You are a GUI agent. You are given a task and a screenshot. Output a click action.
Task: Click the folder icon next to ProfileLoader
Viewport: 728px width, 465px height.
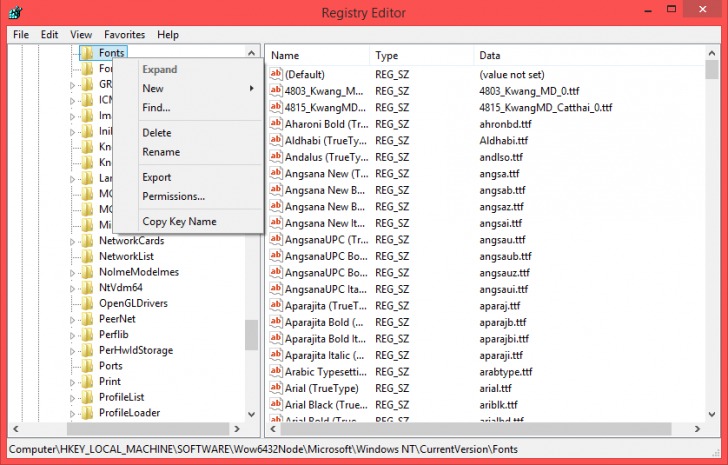tap(88, 413)
